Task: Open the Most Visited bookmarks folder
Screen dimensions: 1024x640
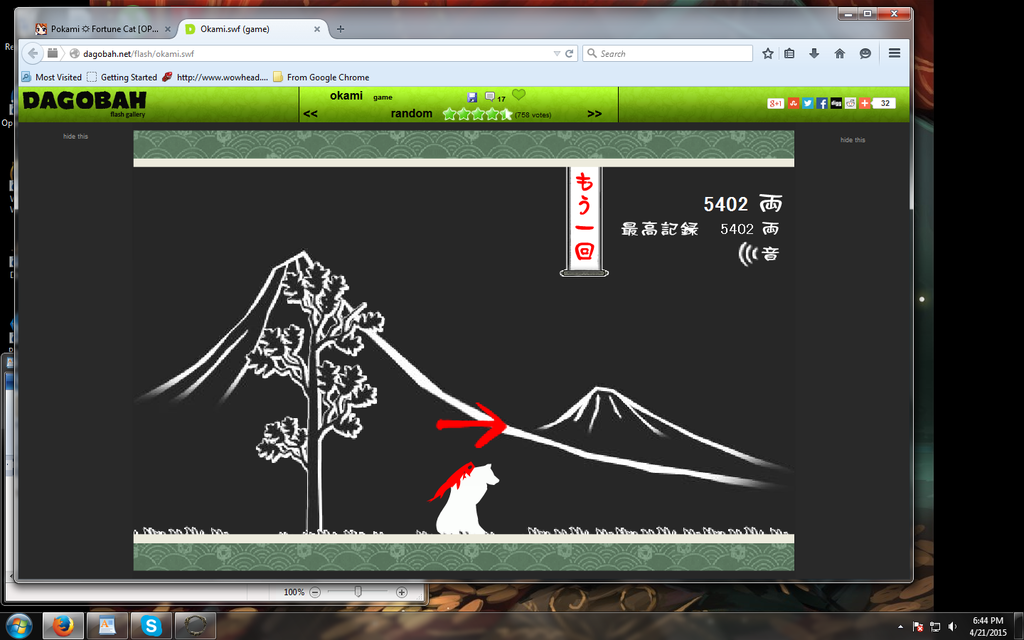Action: click(x=52, y=77)
